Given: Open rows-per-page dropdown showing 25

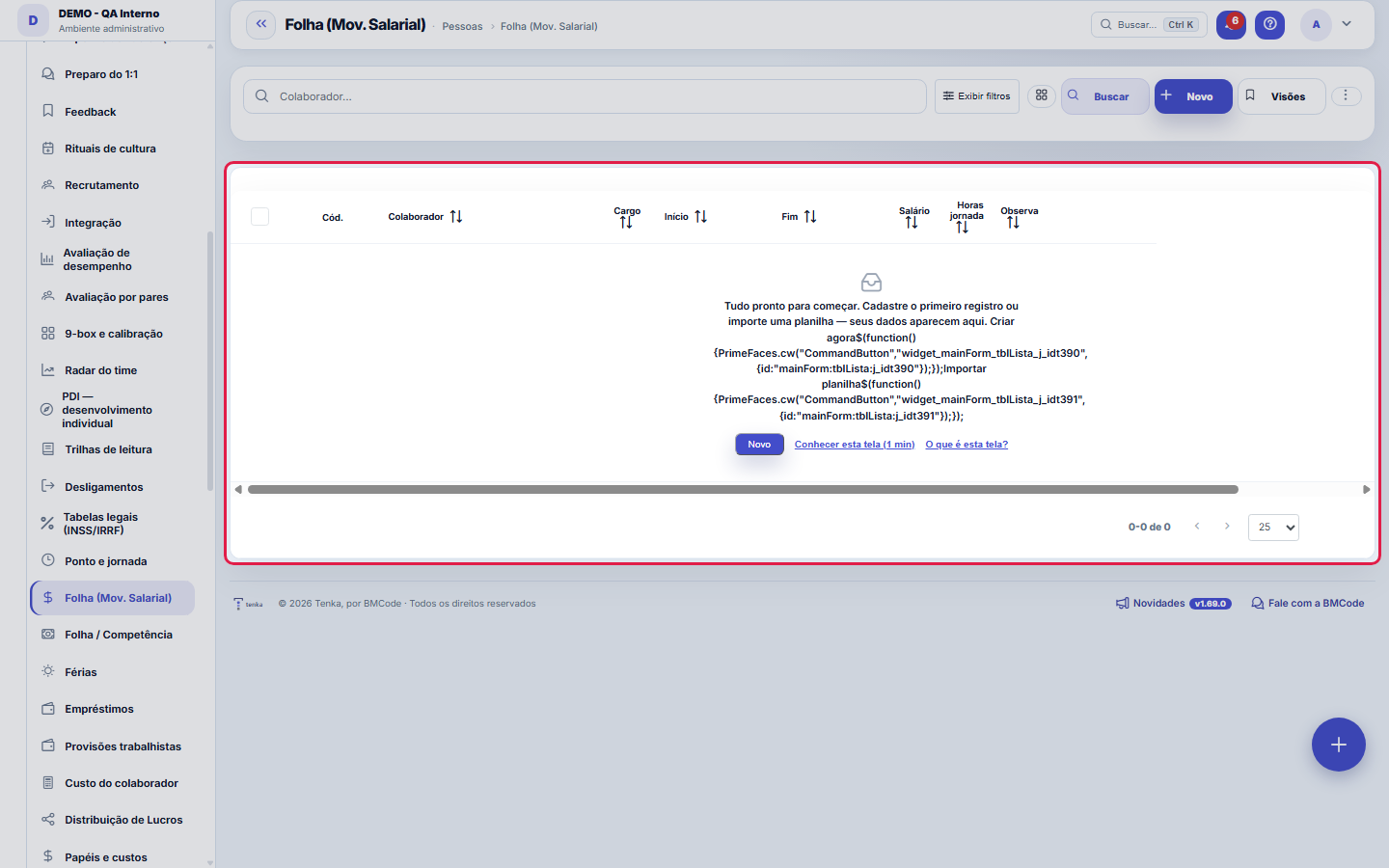Looking at the screenshot, I should 1273,528.
